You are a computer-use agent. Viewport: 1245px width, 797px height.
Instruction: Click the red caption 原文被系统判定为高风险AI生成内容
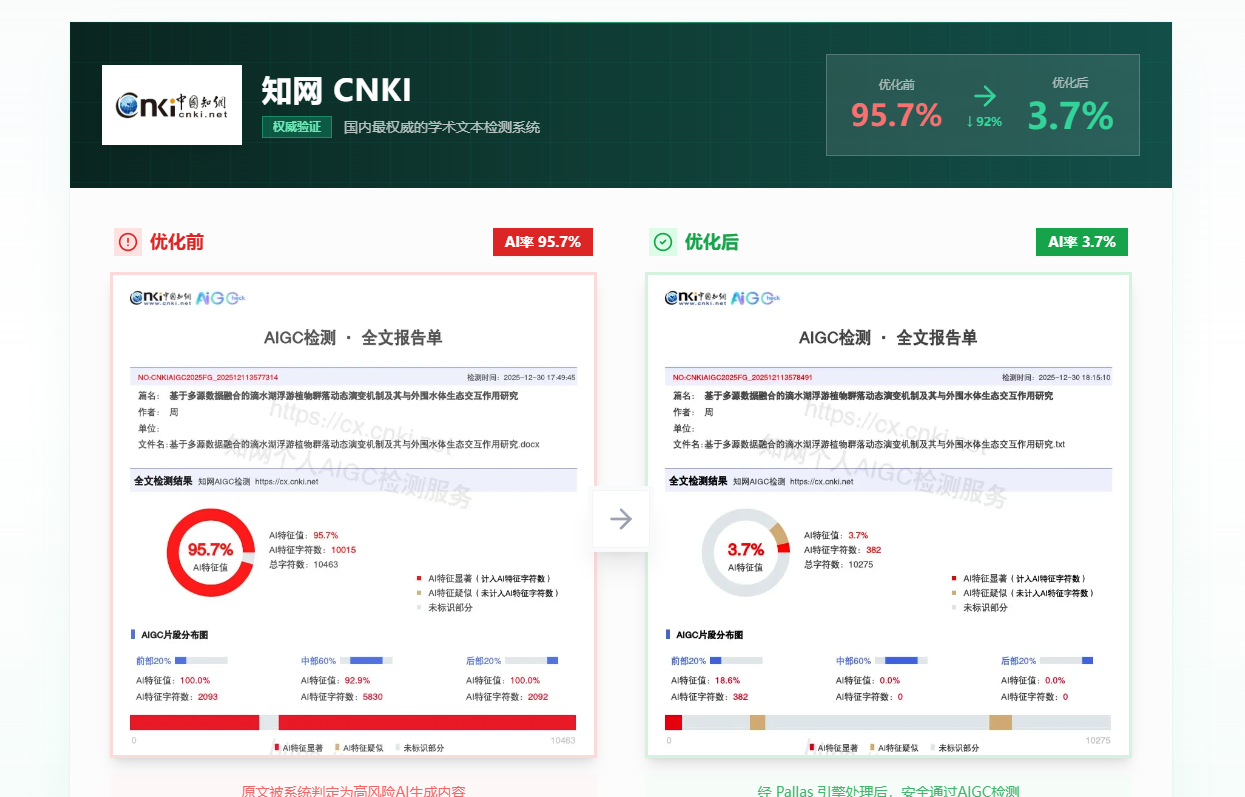click(x=353, y=791)
